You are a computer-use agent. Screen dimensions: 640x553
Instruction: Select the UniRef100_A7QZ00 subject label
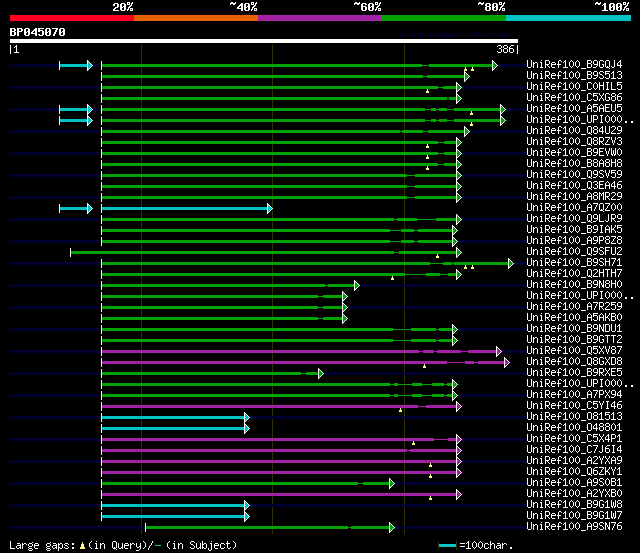point(574,208)
